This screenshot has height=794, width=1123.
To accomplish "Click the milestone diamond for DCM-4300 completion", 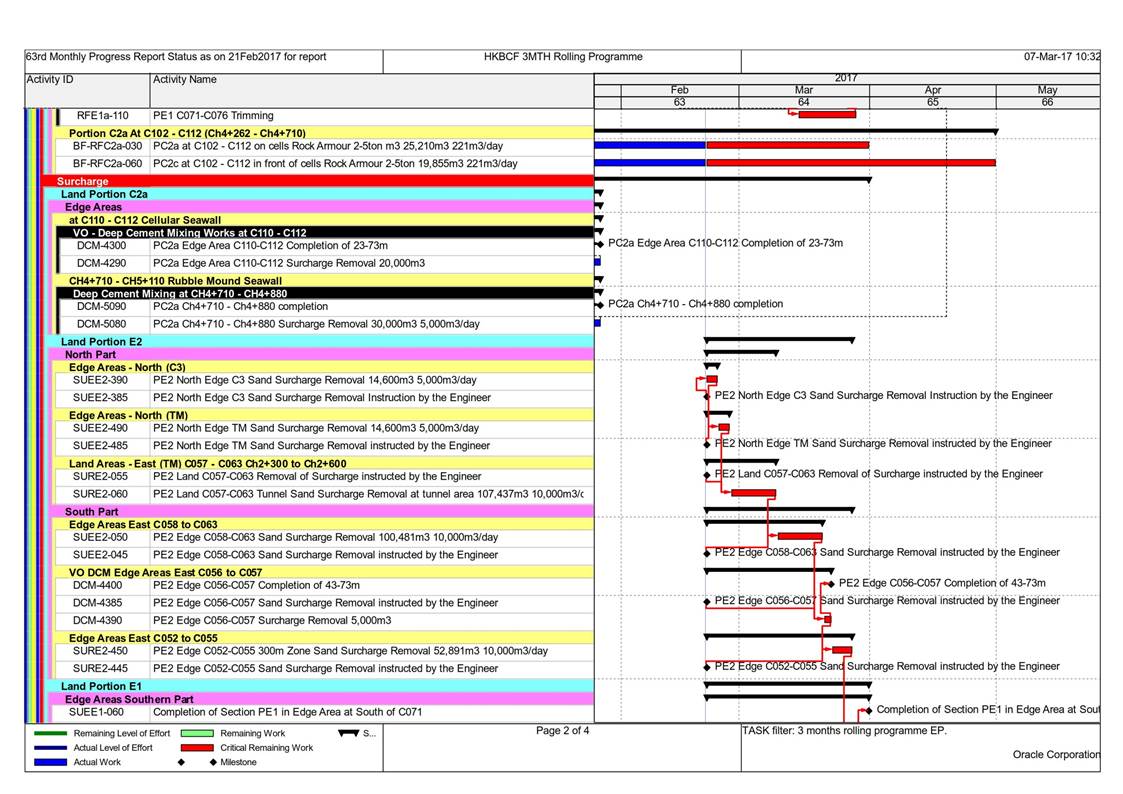I will pyautogui.click(x=600, y=245).
